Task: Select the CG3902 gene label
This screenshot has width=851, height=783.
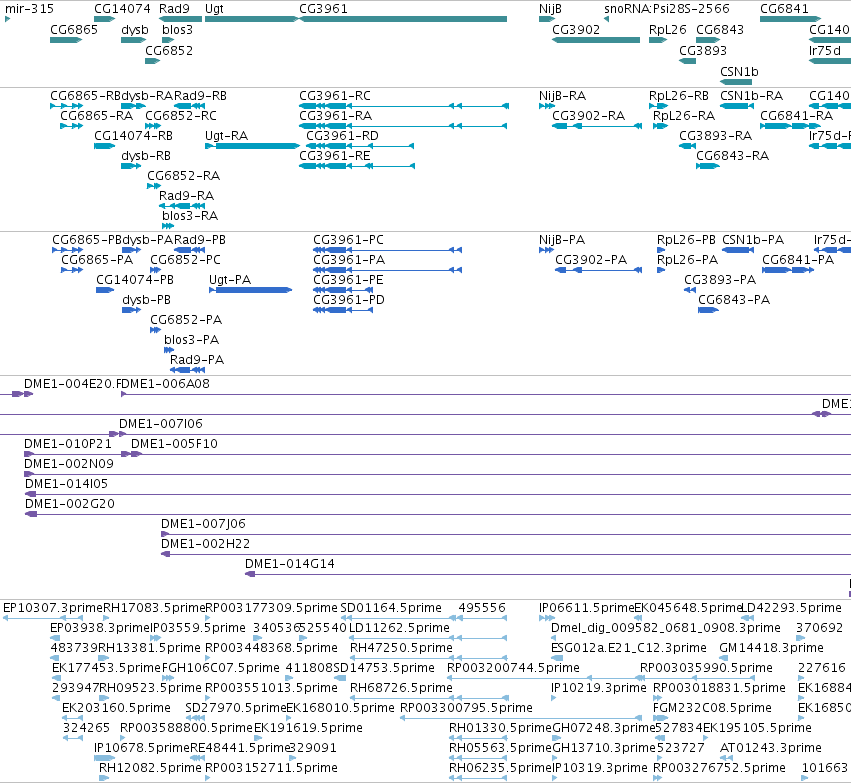Action: [576, 29]
